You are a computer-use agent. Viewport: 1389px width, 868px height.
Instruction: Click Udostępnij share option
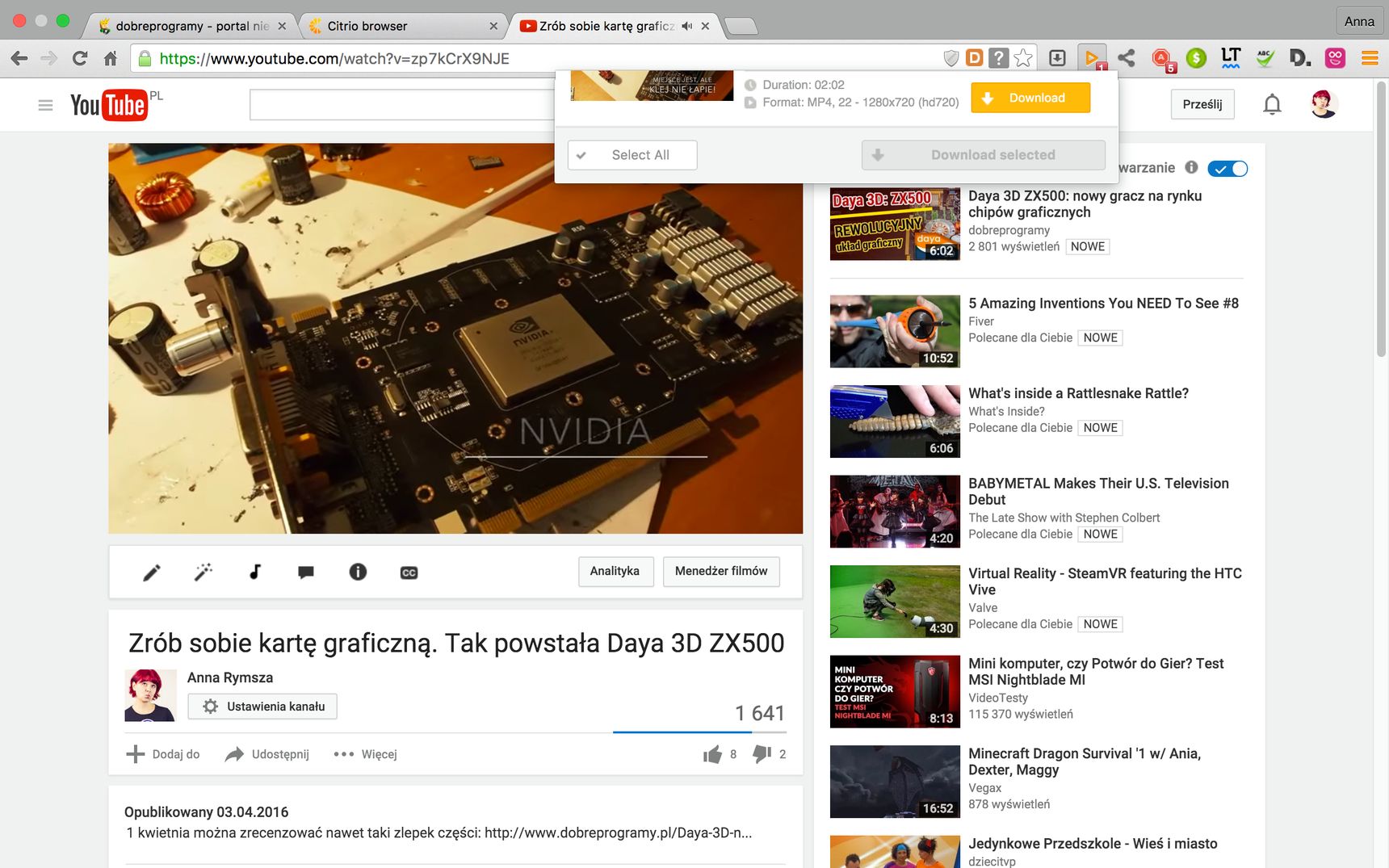[x=267, y=754]
